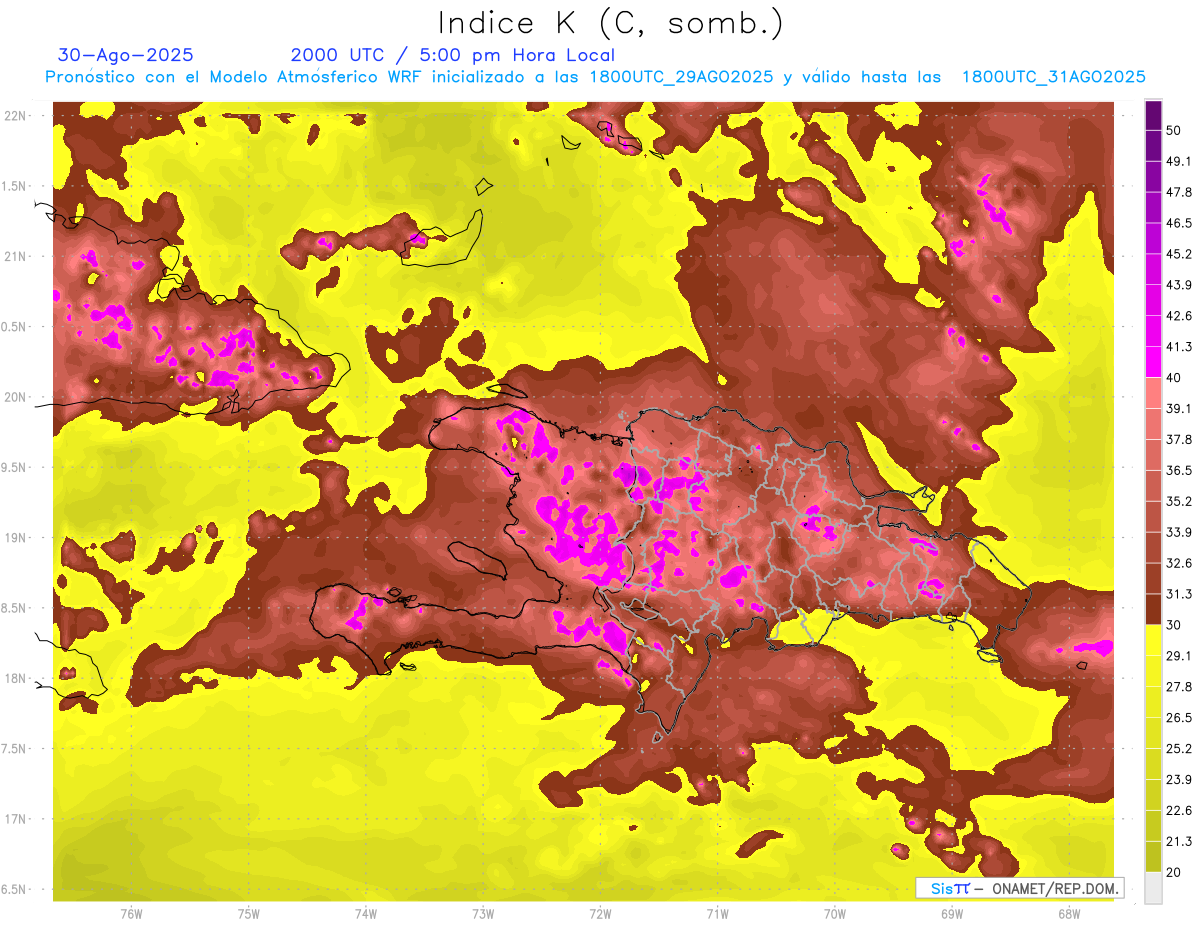The height and width of the screenshot is (927, 1200).
Task: Click the 72W longitude axis label
Action: pos(600,913)
